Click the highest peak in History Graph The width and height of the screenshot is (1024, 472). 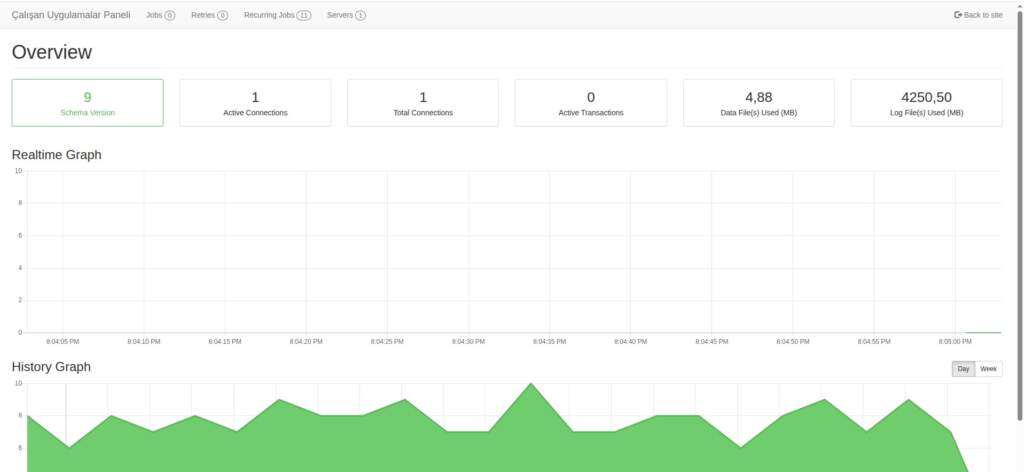[x=531, y=384]
